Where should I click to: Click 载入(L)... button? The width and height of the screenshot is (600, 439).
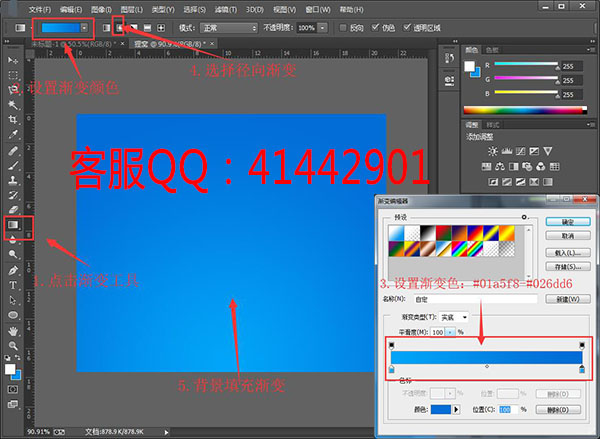click(568, 253)
